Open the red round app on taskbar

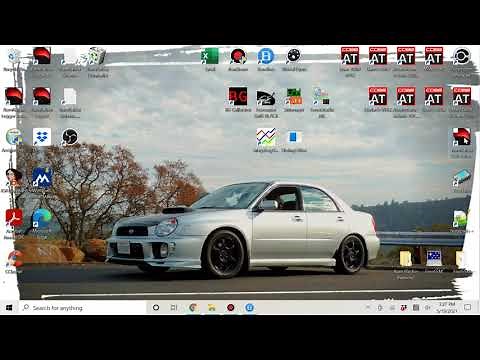click(x=230, y=308)
